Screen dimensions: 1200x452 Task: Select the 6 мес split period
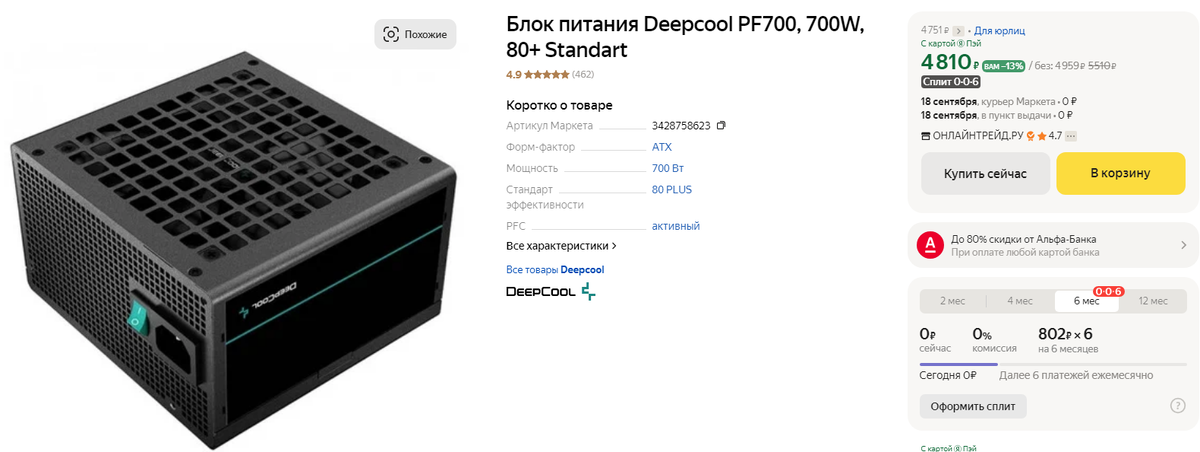coord(1087,301)
